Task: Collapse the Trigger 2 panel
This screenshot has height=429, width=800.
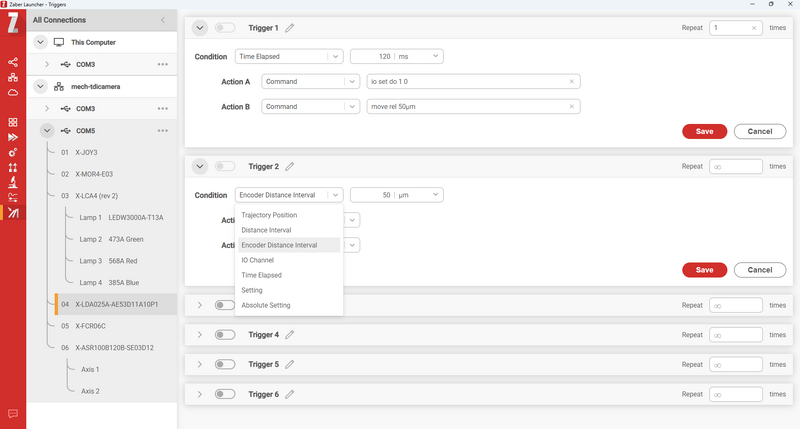Action: 200,166
